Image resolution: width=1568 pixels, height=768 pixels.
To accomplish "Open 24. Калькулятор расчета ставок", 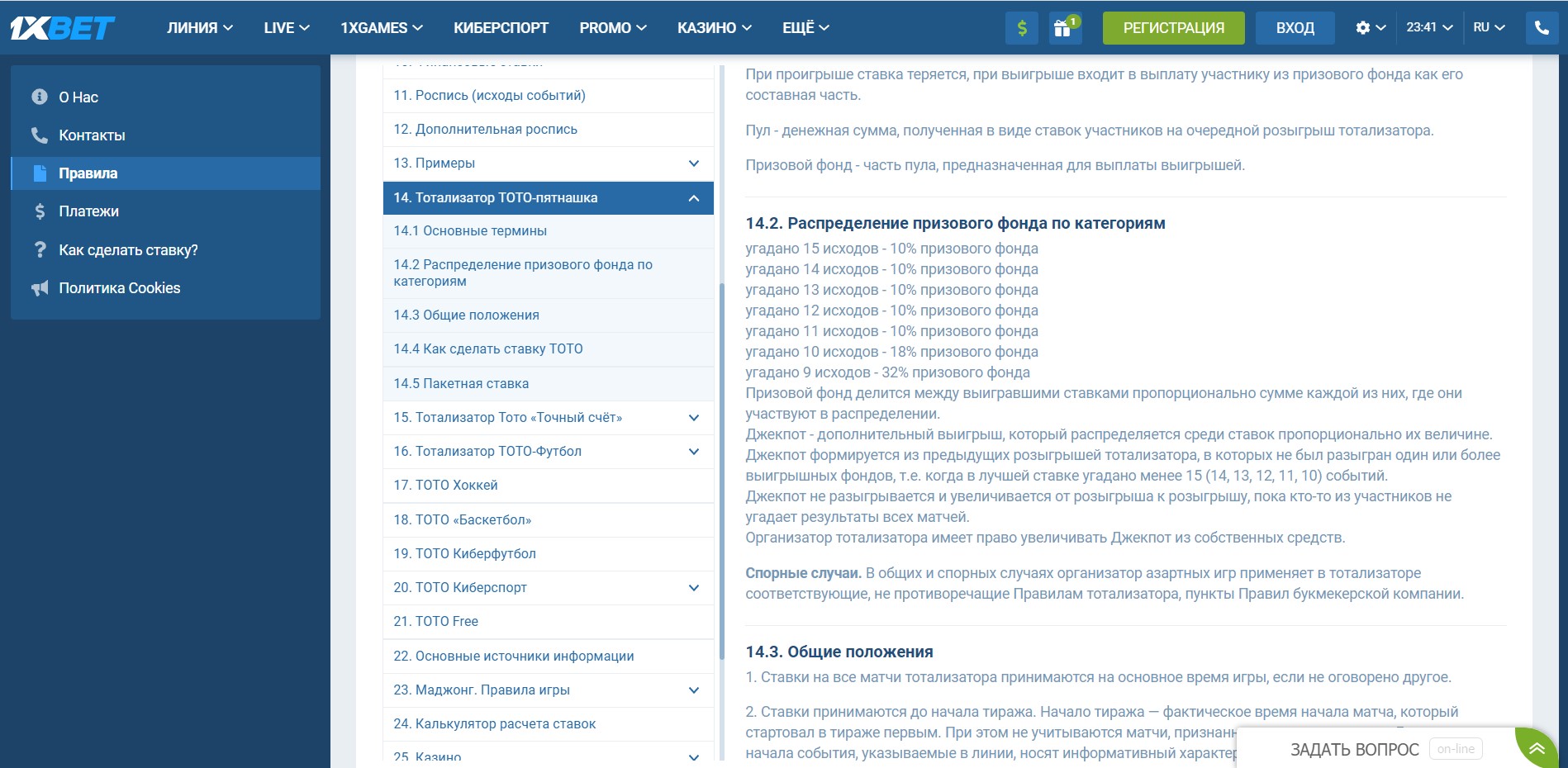I will [549, 724].
